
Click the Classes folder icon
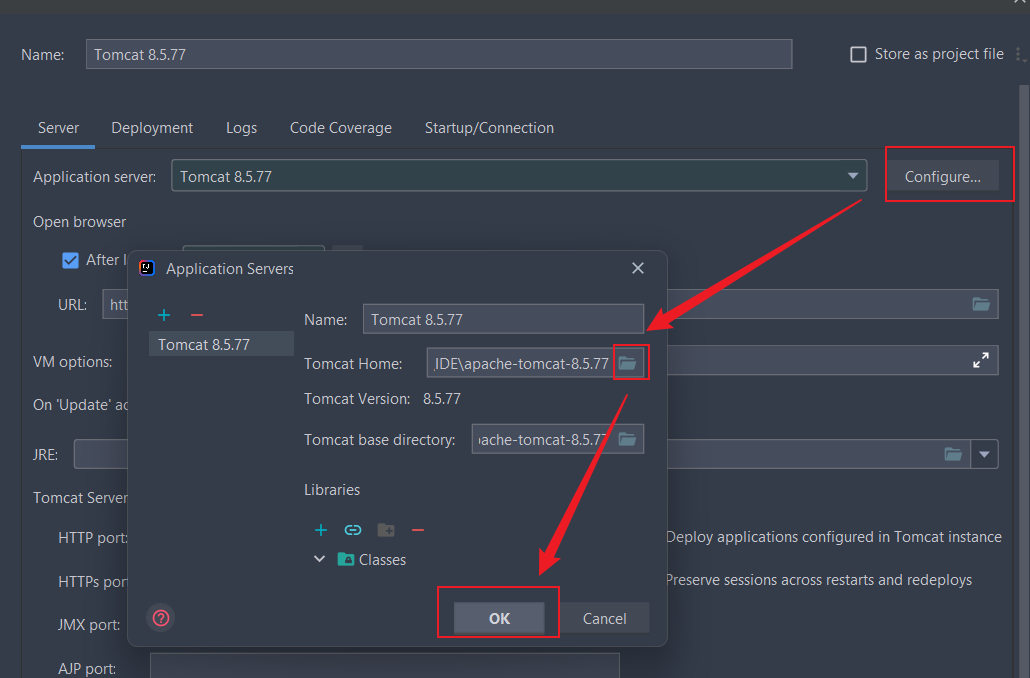pyautogui.click(x=346, y=559)
